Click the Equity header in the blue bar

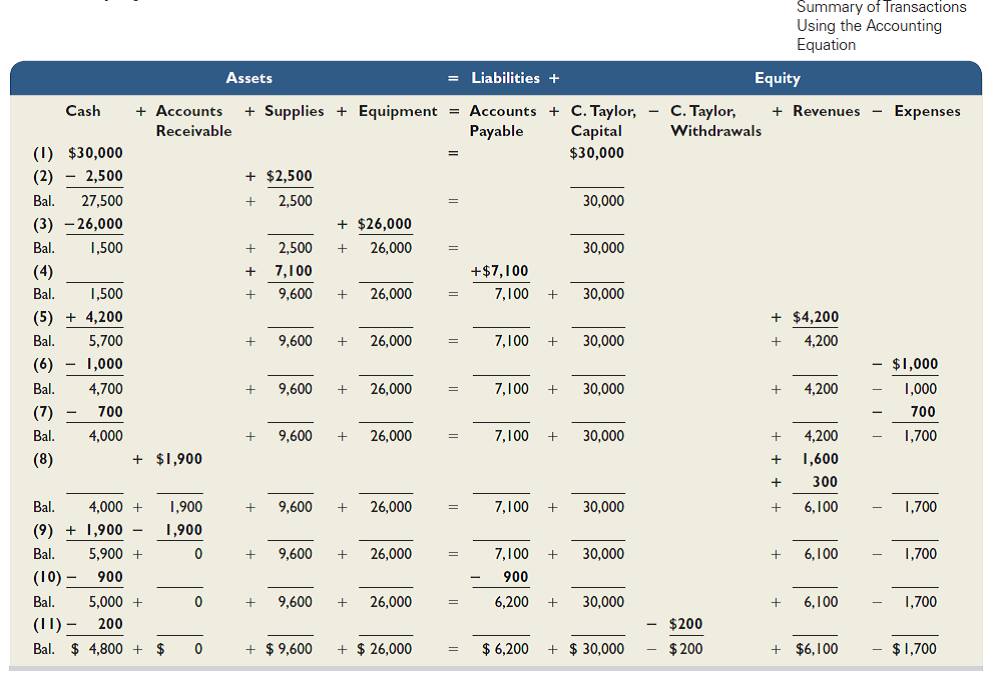pos(776,78)
